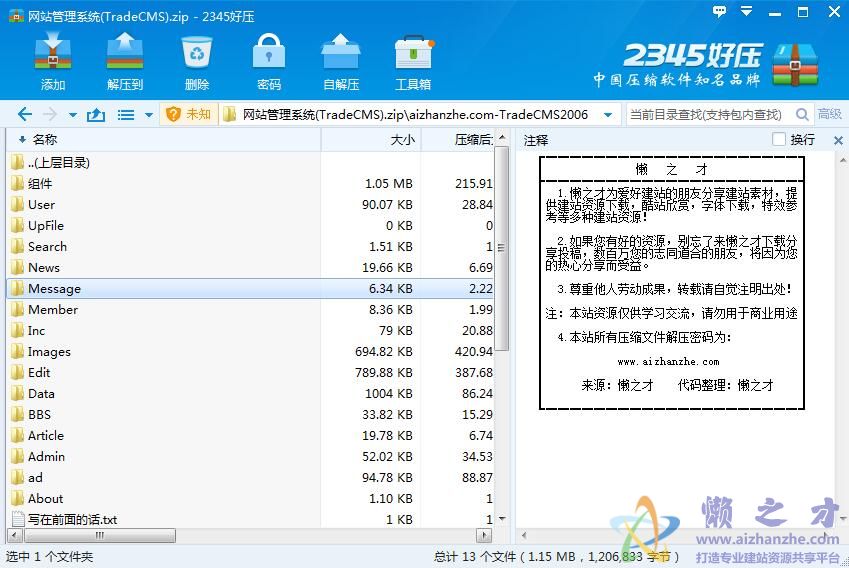Select the Images folder
The image size is (849, 568).
250,351
